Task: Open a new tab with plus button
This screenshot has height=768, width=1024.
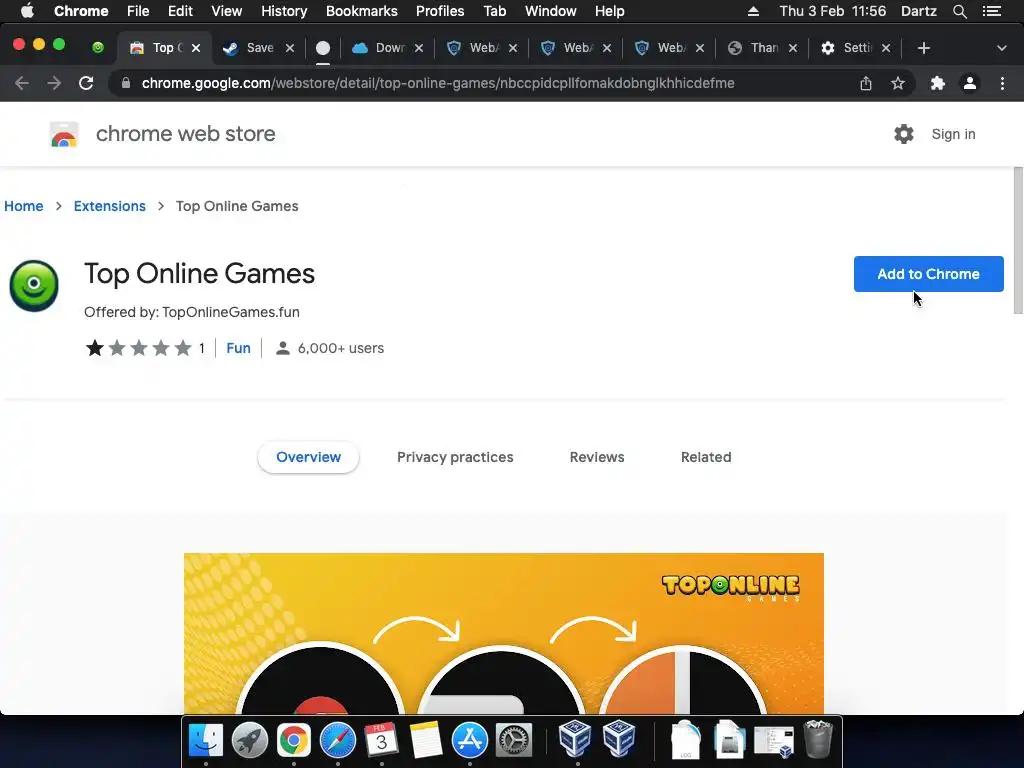Action: pyautogui.click(x=923, y=48)
